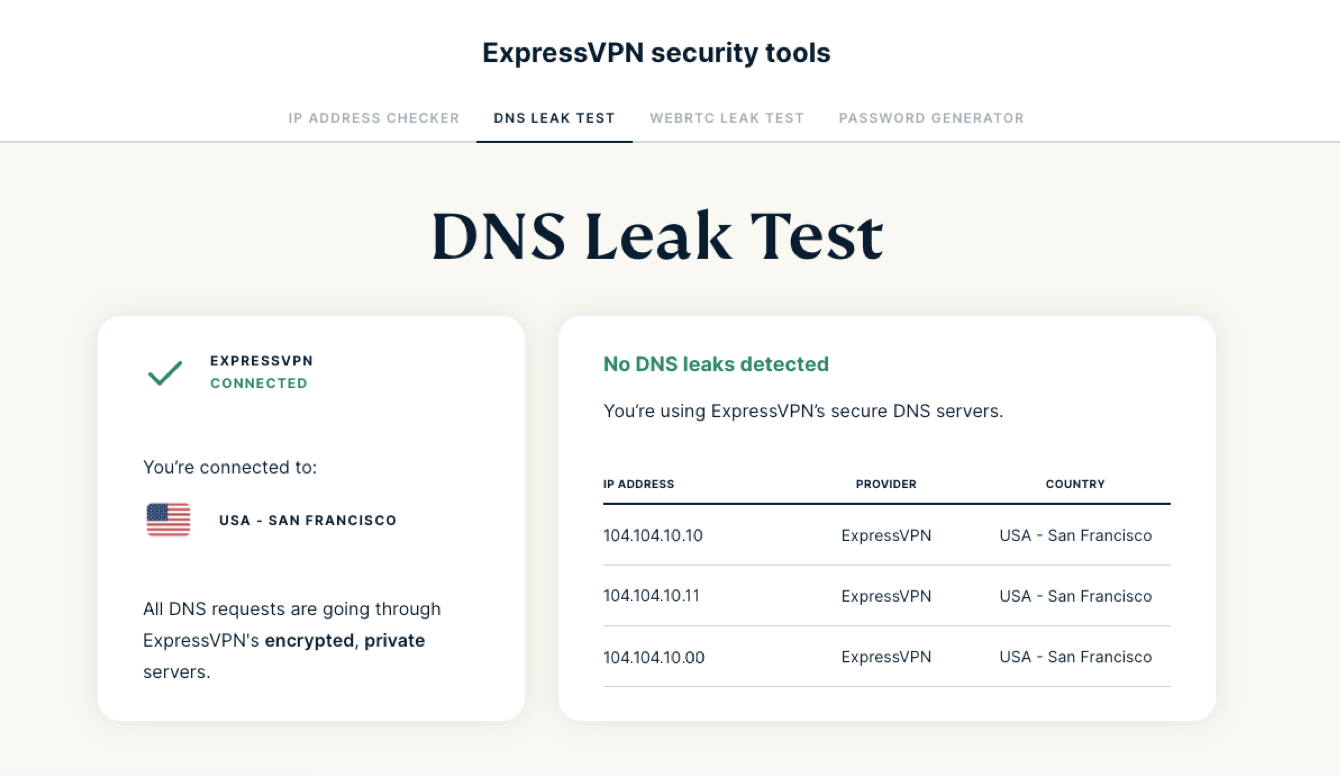Click the ExpressVPN security tools heading
This screenshot has width=1340, height=776.
click(656, 53)
